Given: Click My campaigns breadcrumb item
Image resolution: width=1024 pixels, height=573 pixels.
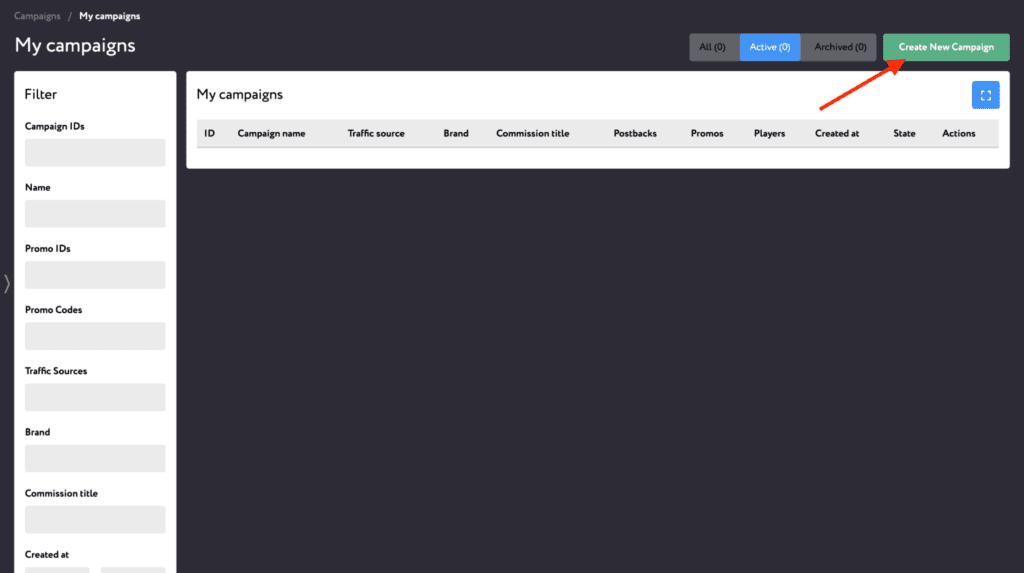Looking at the screenshot, I should tap(110, 16).
